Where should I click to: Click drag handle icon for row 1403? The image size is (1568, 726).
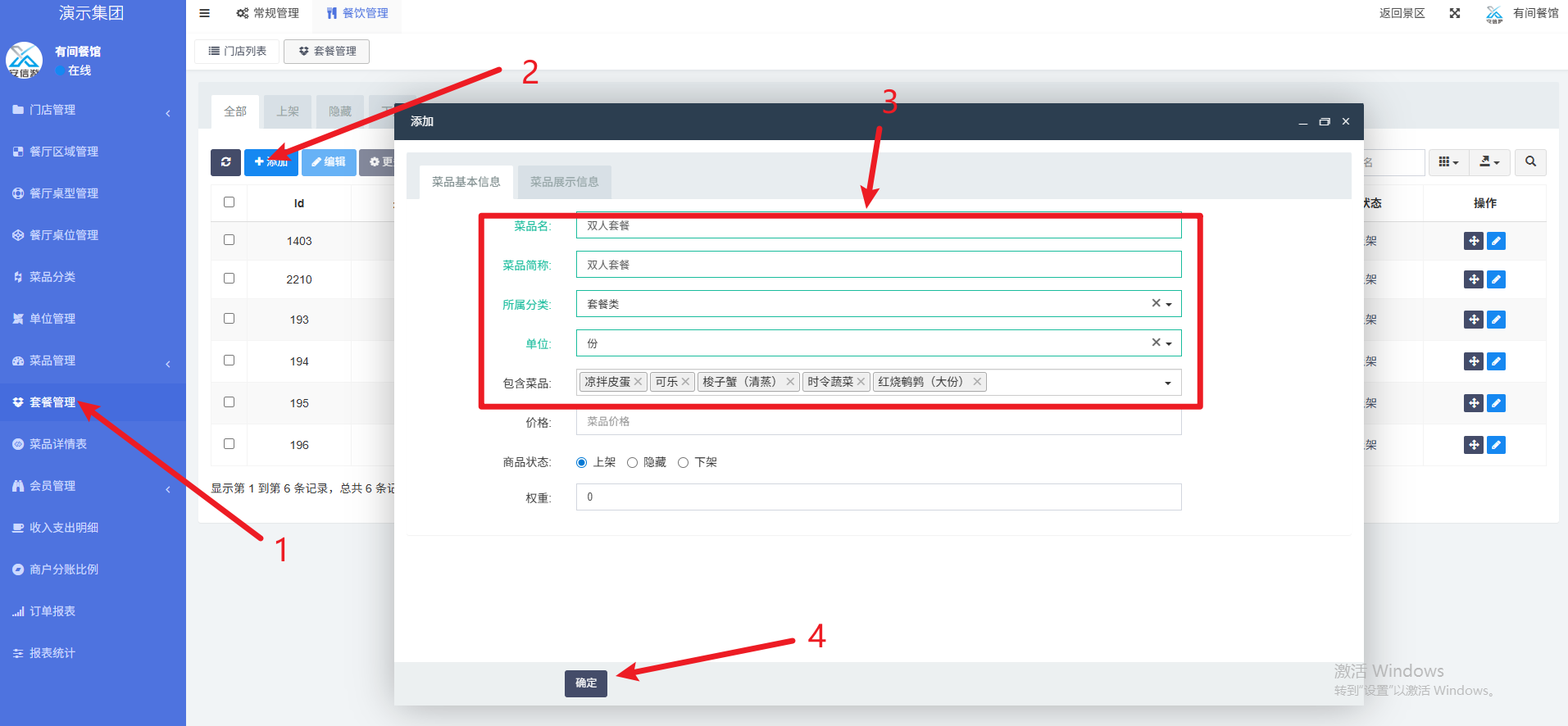click(1474, 241)
